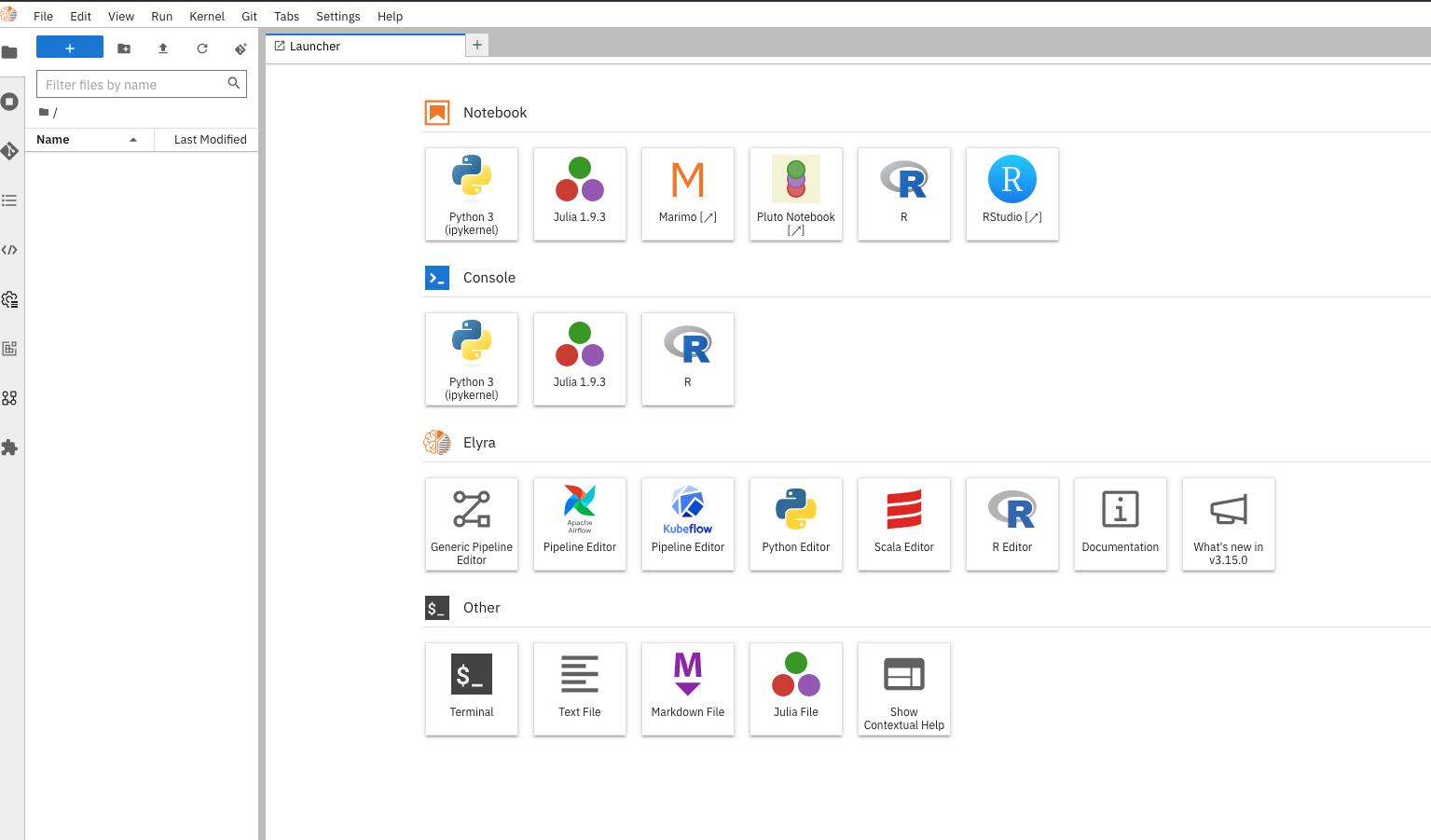Launch a Terminal
Viewport: 1431px width, 840px height.
coord(472,689)
